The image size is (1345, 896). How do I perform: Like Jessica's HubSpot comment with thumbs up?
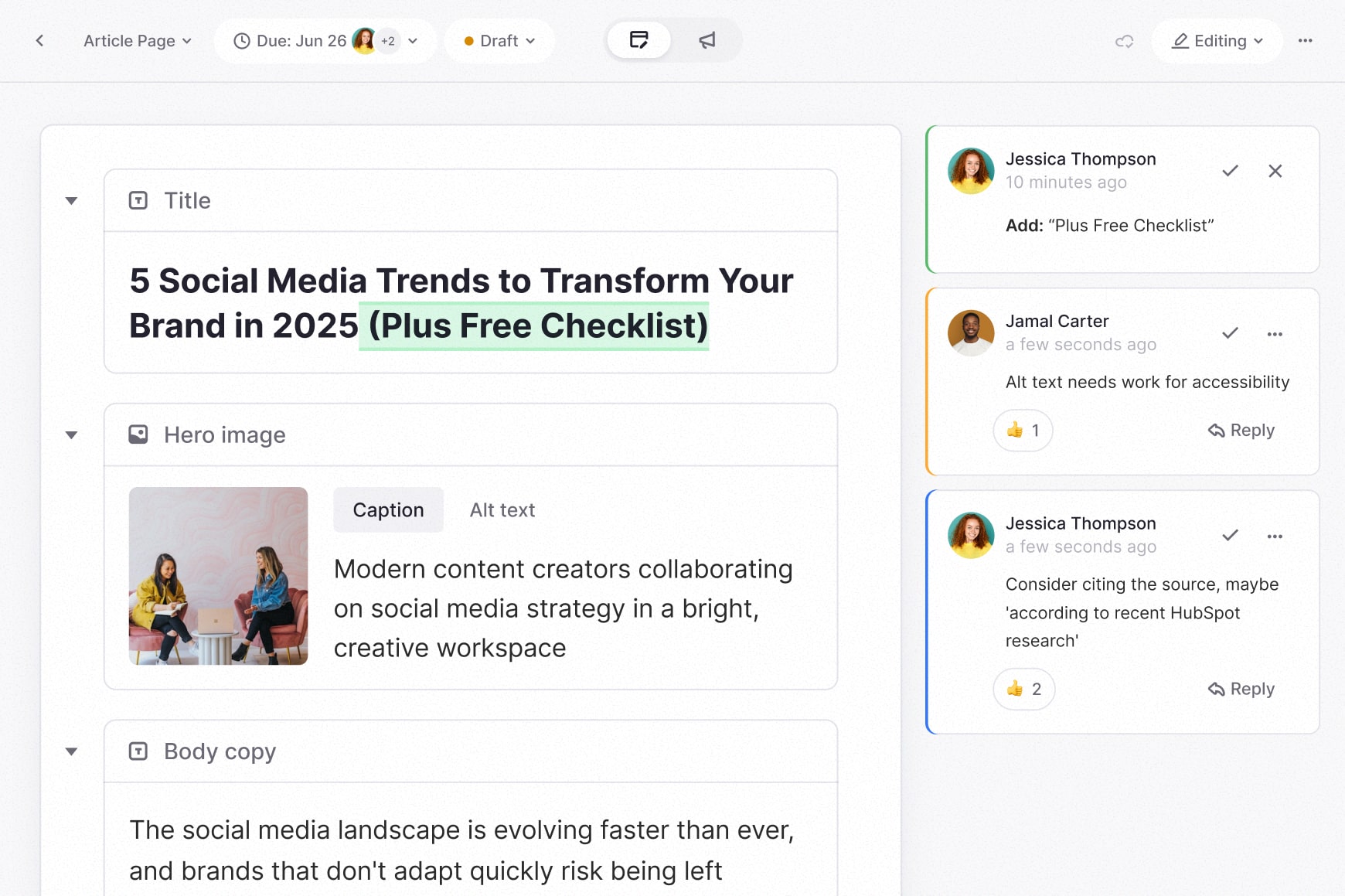click(x=1023, y=689)
